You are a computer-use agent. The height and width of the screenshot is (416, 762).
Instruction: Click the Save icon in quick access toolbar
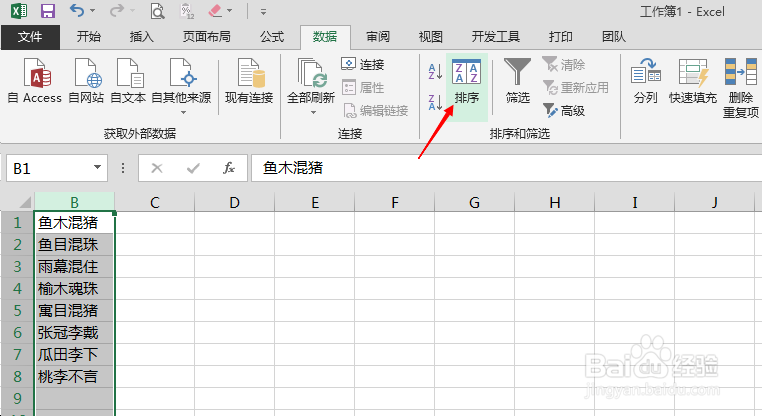click(48, 11)
